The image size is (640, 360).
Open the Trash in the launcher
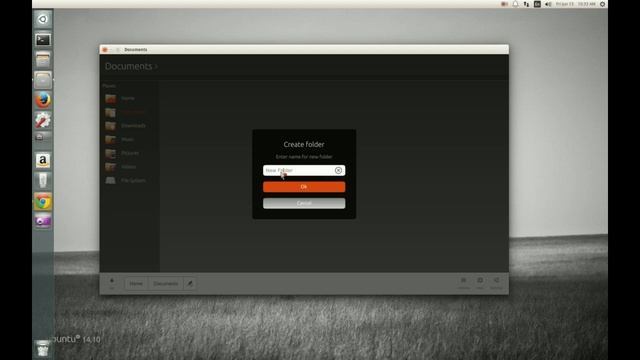tap(43, 348)
